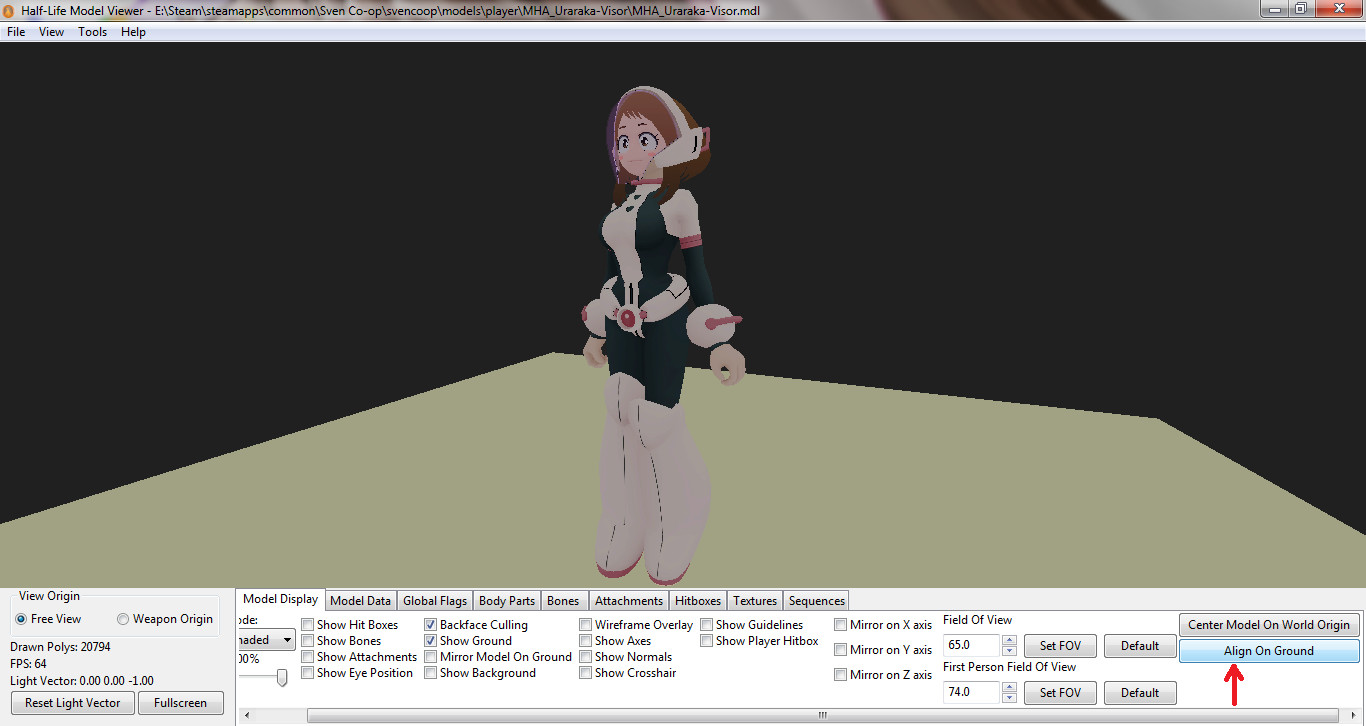Select the Weapon Origin radio button
This screenshot has height=726, width=1366.
[x=123, y=619]
